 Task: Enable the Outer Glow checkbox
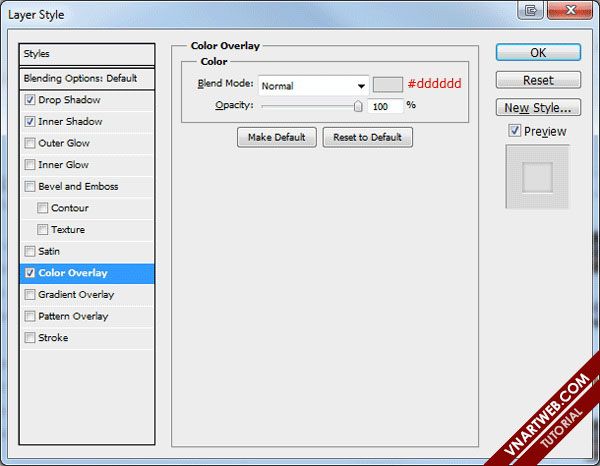pos(30,143)
